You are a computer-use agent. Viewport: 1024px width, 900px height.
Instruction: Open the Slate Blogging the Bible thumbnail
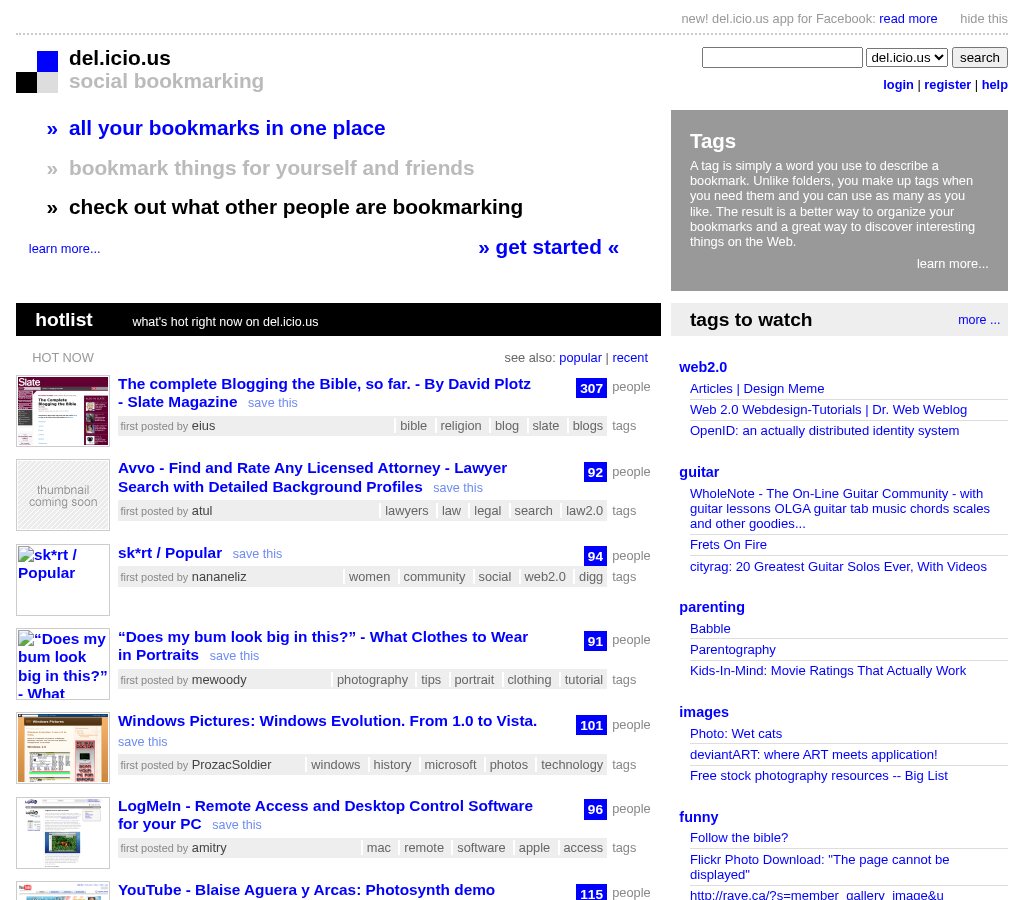[x=63, y=411]
